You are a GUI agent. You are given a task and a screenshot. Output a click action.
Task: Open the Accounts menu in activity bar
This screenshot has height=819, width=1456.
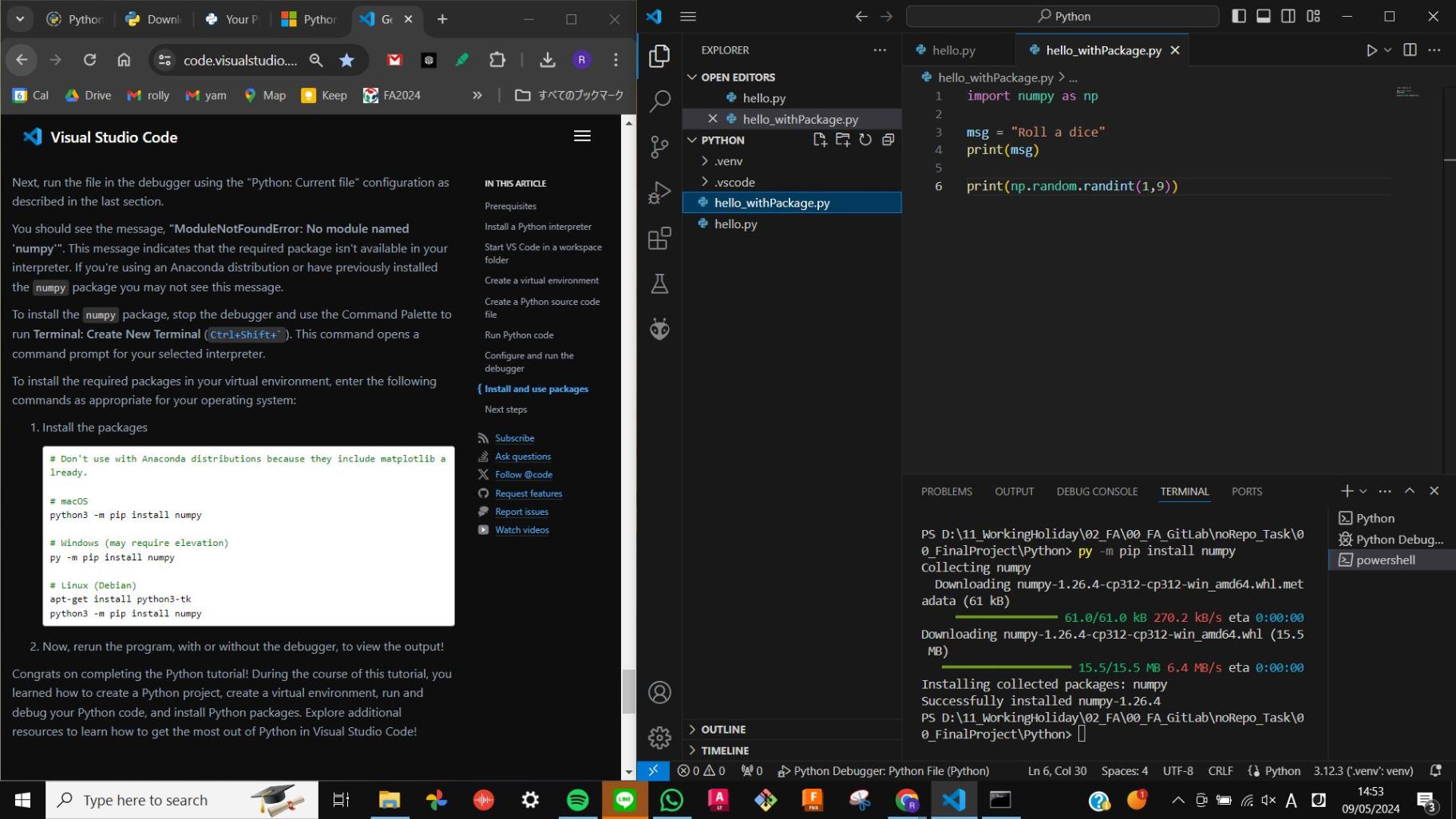click(x=659, y=692)
